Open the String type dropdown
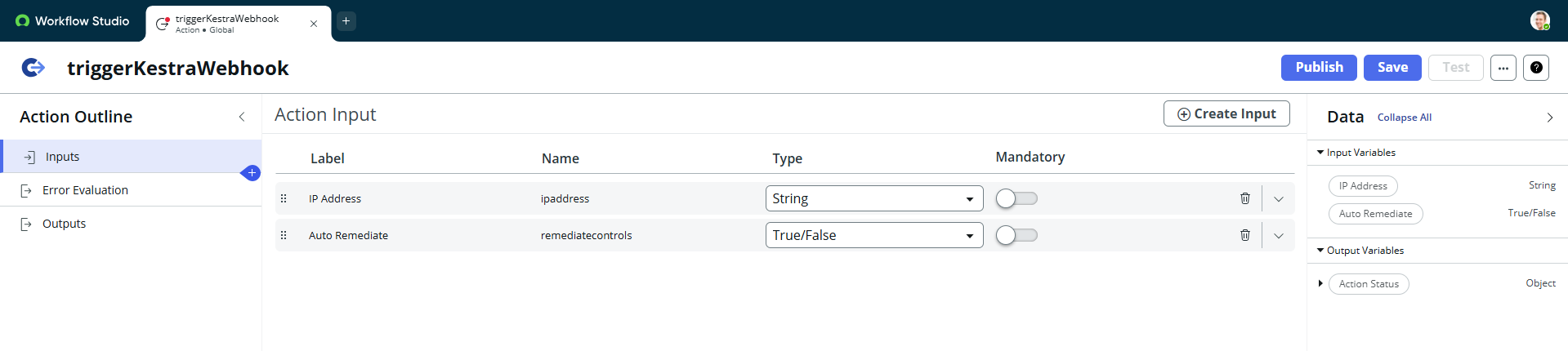Screen dimensions: 1568x351 [x=873, y=198]
